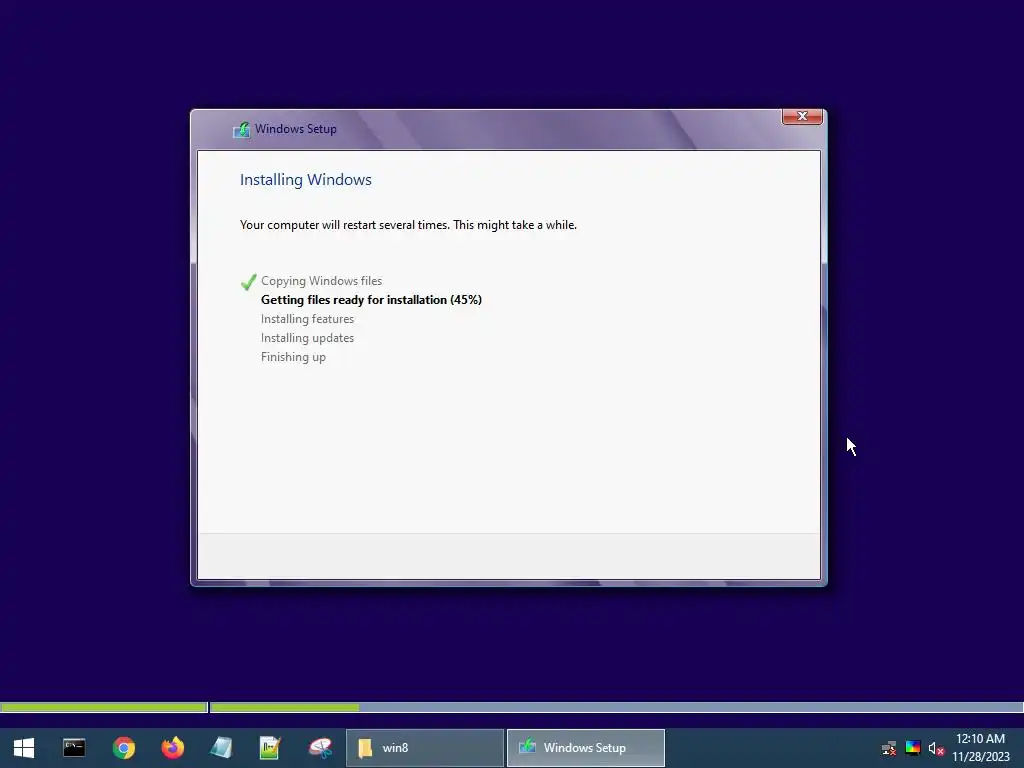This screenshot has width=1024, height=768.
Task: Select the 'Installing updates' step text
Action: [307, 338]
